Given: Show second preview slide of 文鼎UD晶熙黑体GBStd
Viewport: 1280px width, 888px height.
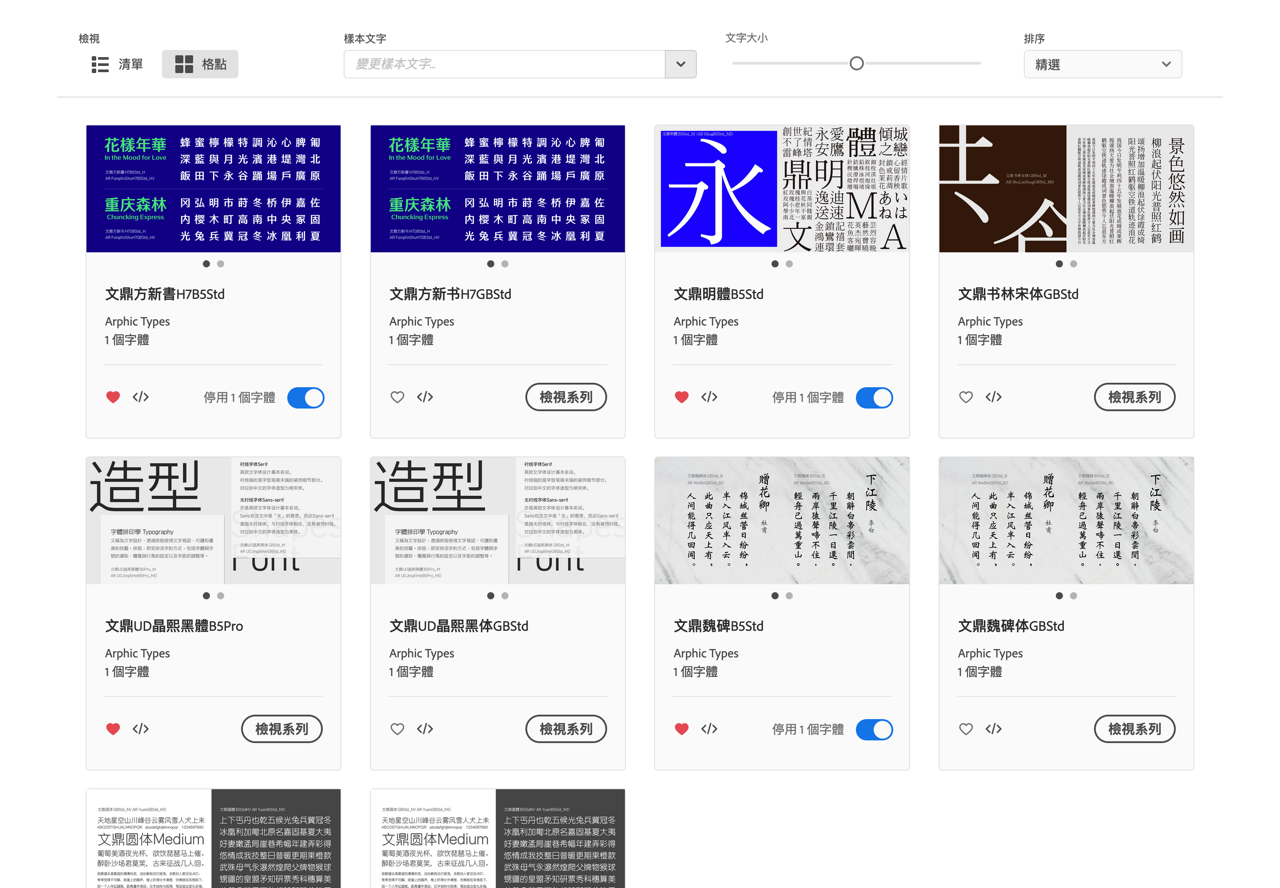Looking at the screenshot, I should coord(505,596).
